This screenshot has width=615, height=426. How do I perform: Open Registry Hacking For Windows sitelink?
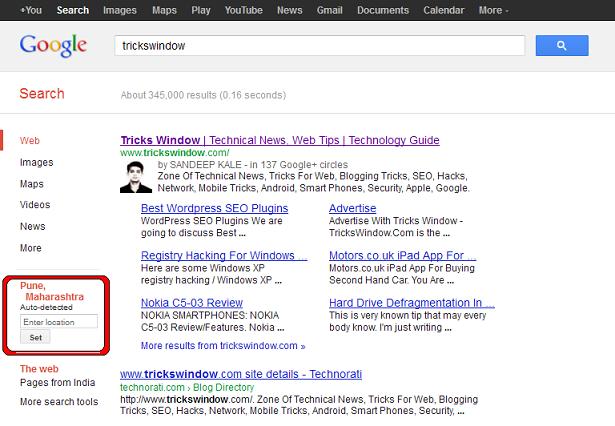(224, 255)
